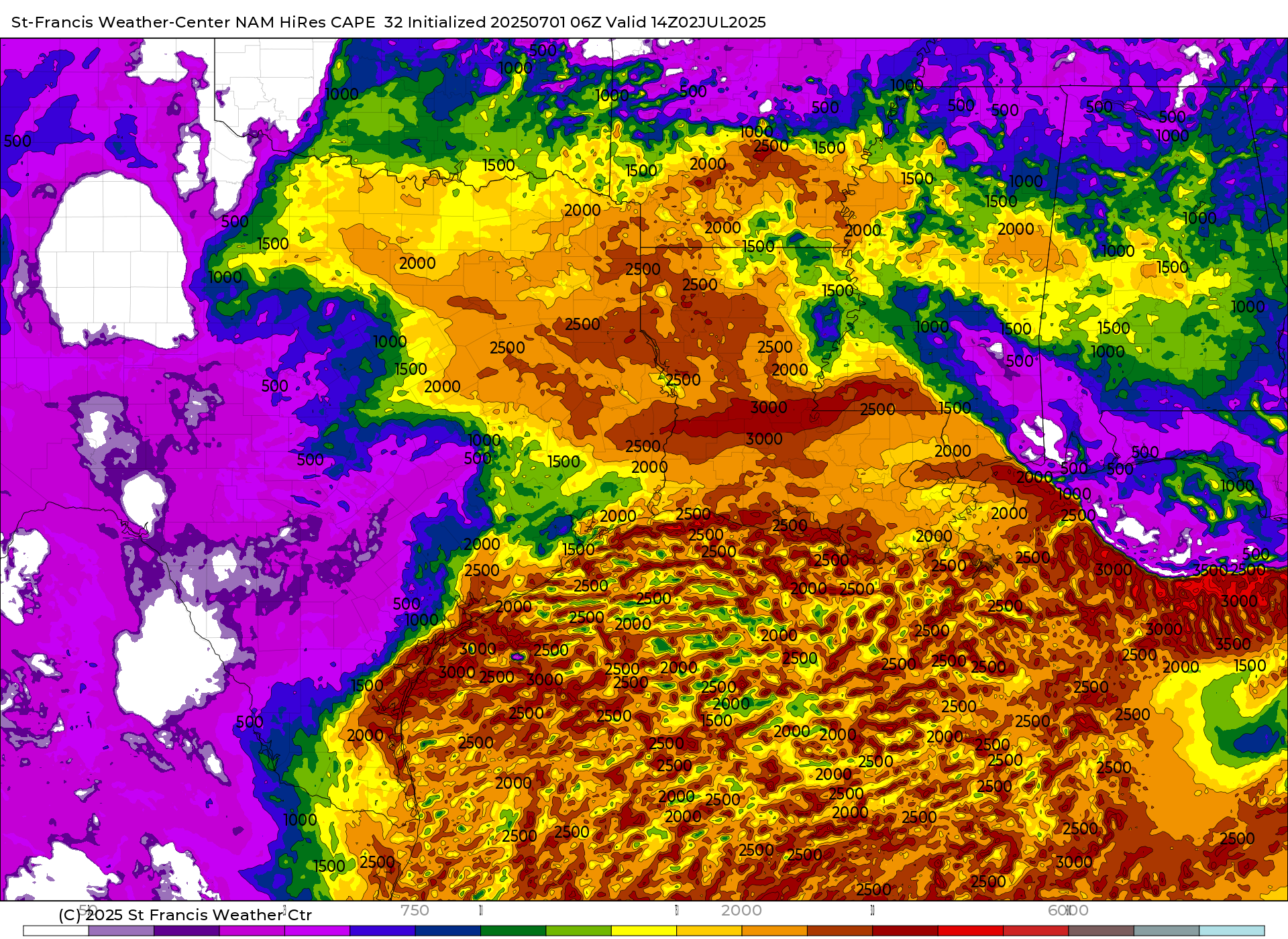This screenshot has width=1288, height=939.
Task: Click the light lavender-purple legend swatch
Action: point(121,931)
